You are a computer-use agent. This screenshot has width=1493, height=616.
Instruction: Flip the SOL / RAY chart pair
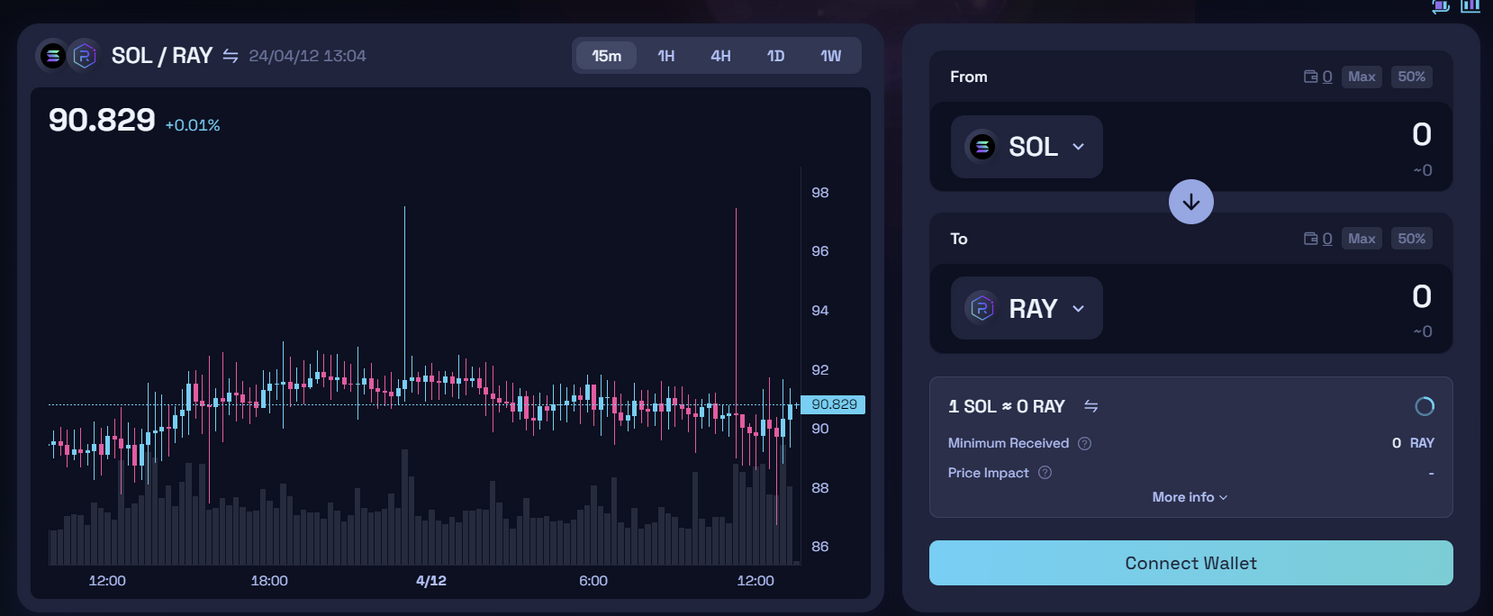[230, 56]
